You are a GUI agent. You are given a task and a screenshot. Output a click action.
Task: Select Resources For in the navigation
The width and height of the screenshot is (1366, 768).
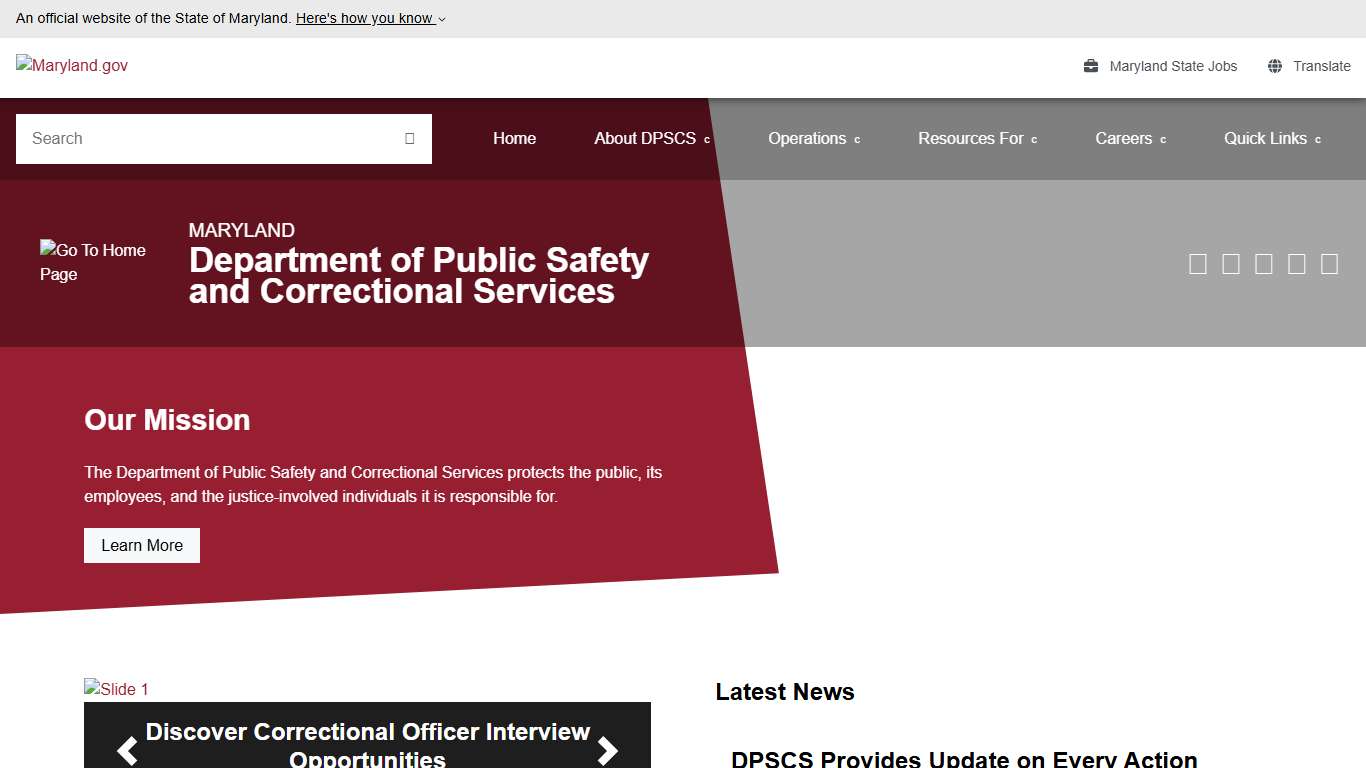tap(971, 138)
